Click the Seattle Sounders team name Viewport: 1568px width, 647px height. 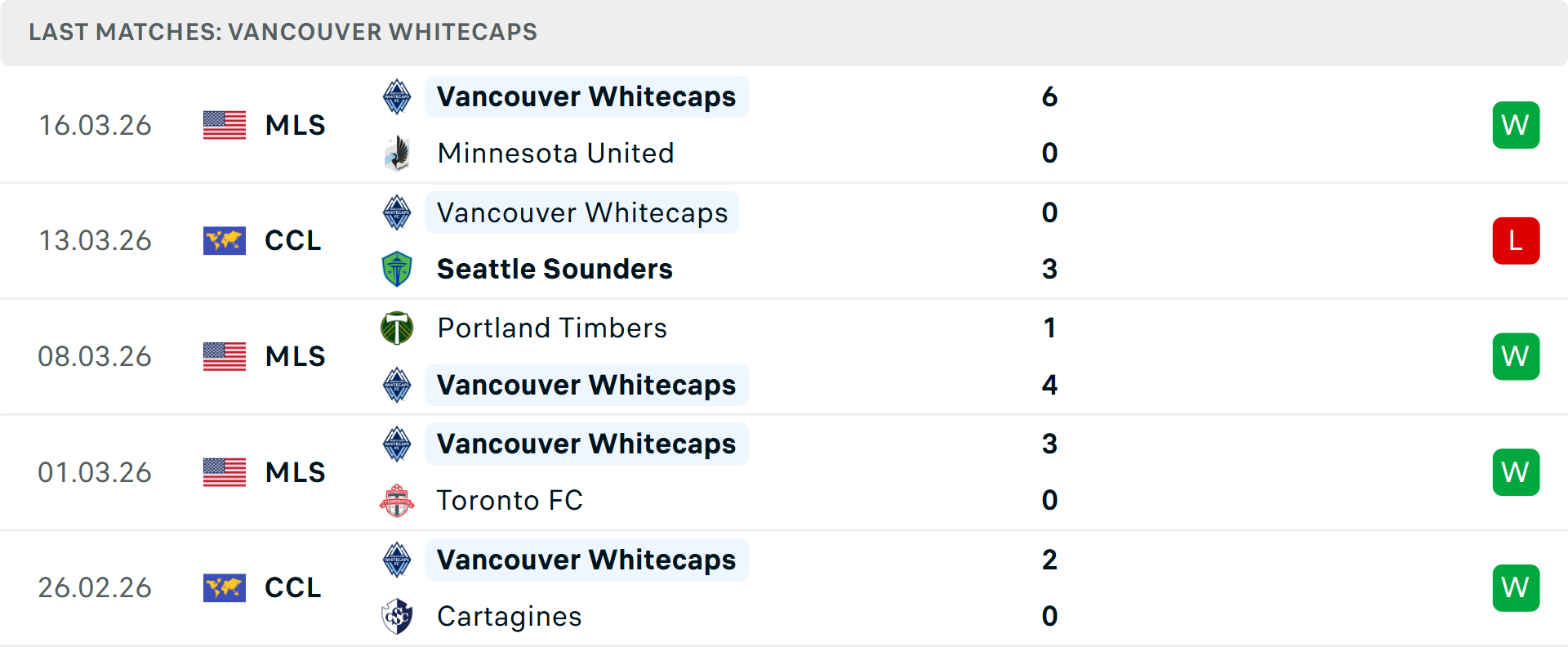tap(555, 269)
